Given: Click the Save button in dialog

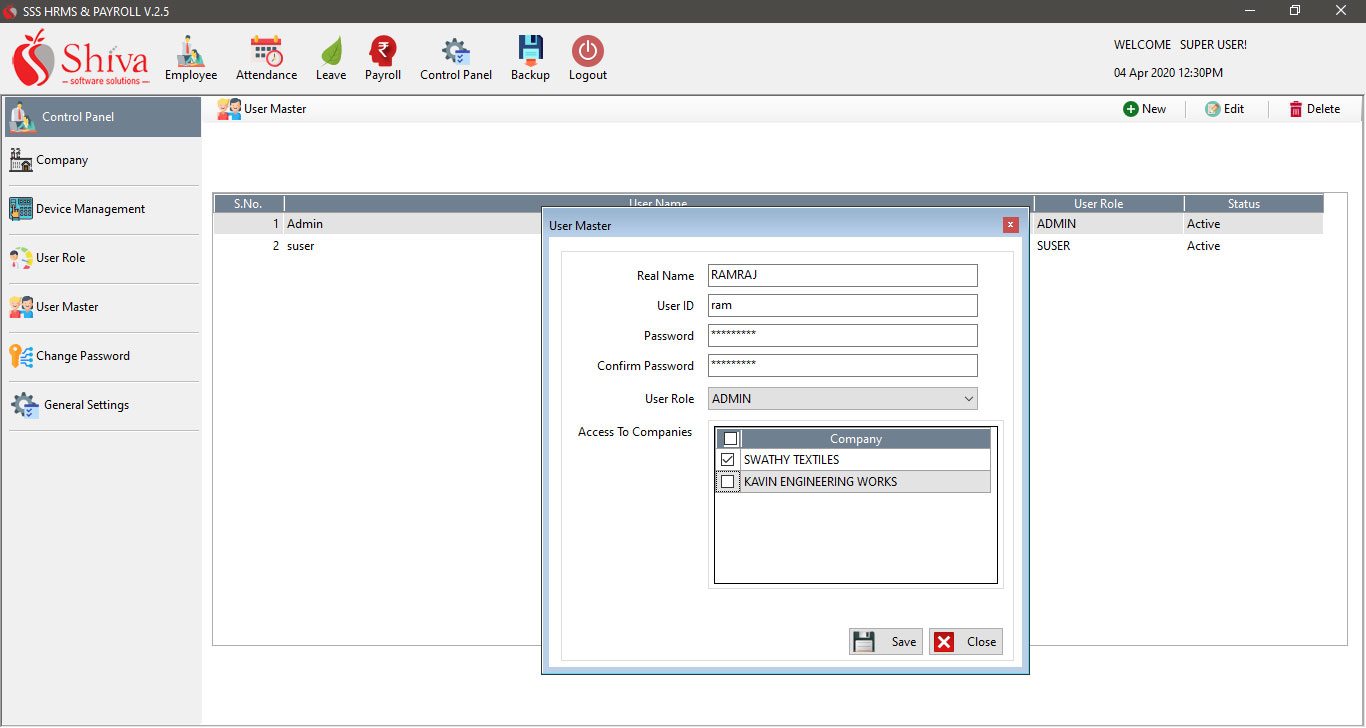Looking at the screenshot, I should click(886, 642).
